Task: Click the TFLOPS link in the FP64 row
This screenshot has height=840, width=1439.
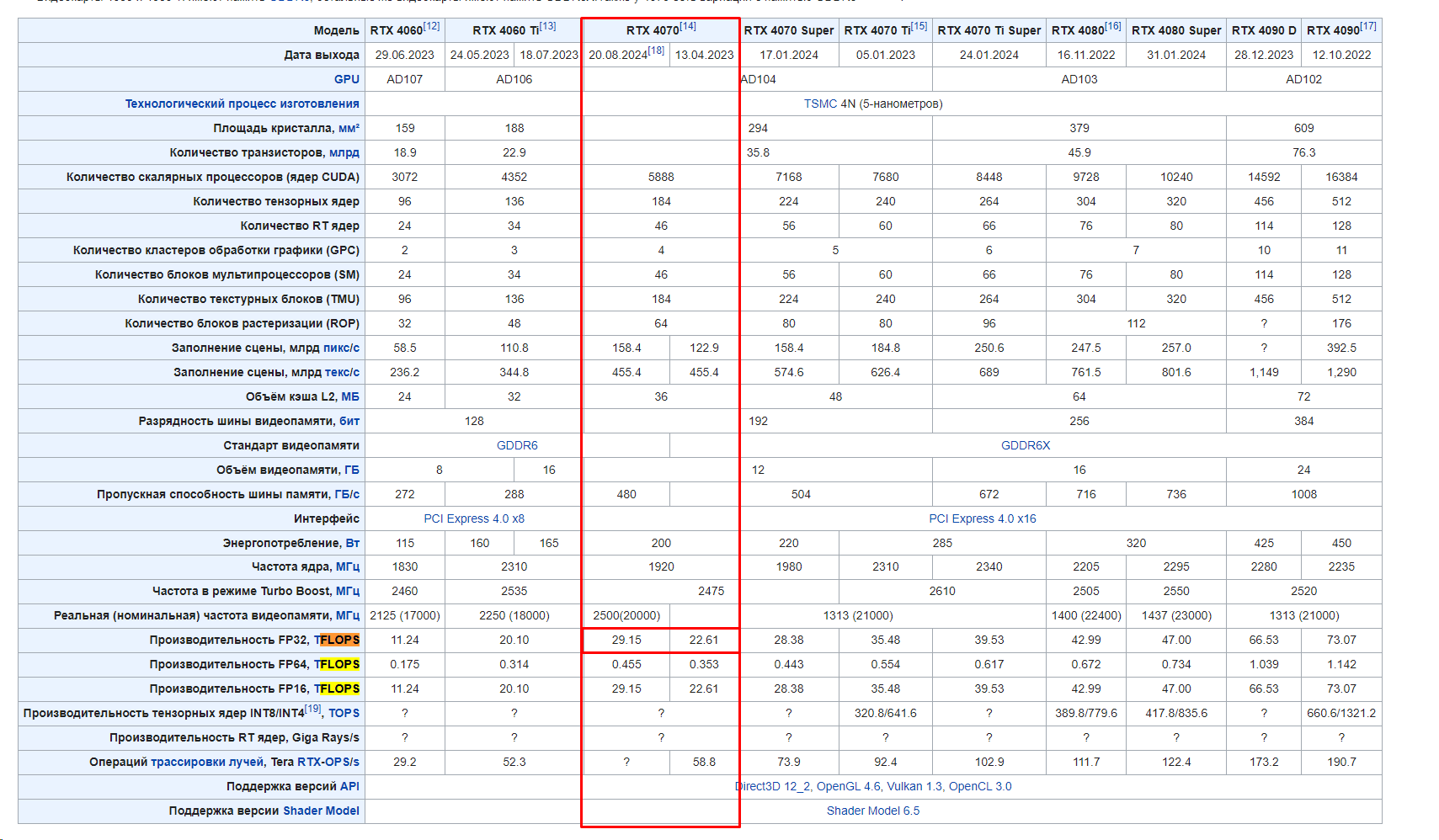Action: pyautogui.click(x=337, y=664)
